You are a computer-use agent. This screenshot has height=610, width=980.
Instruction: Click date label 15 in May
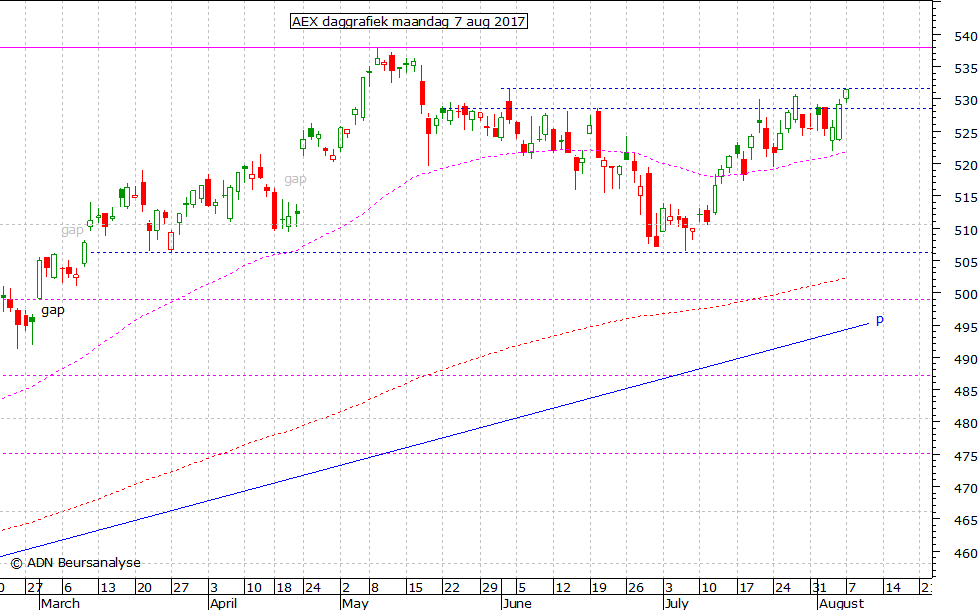pyautogui.click(x=415, y=588)
